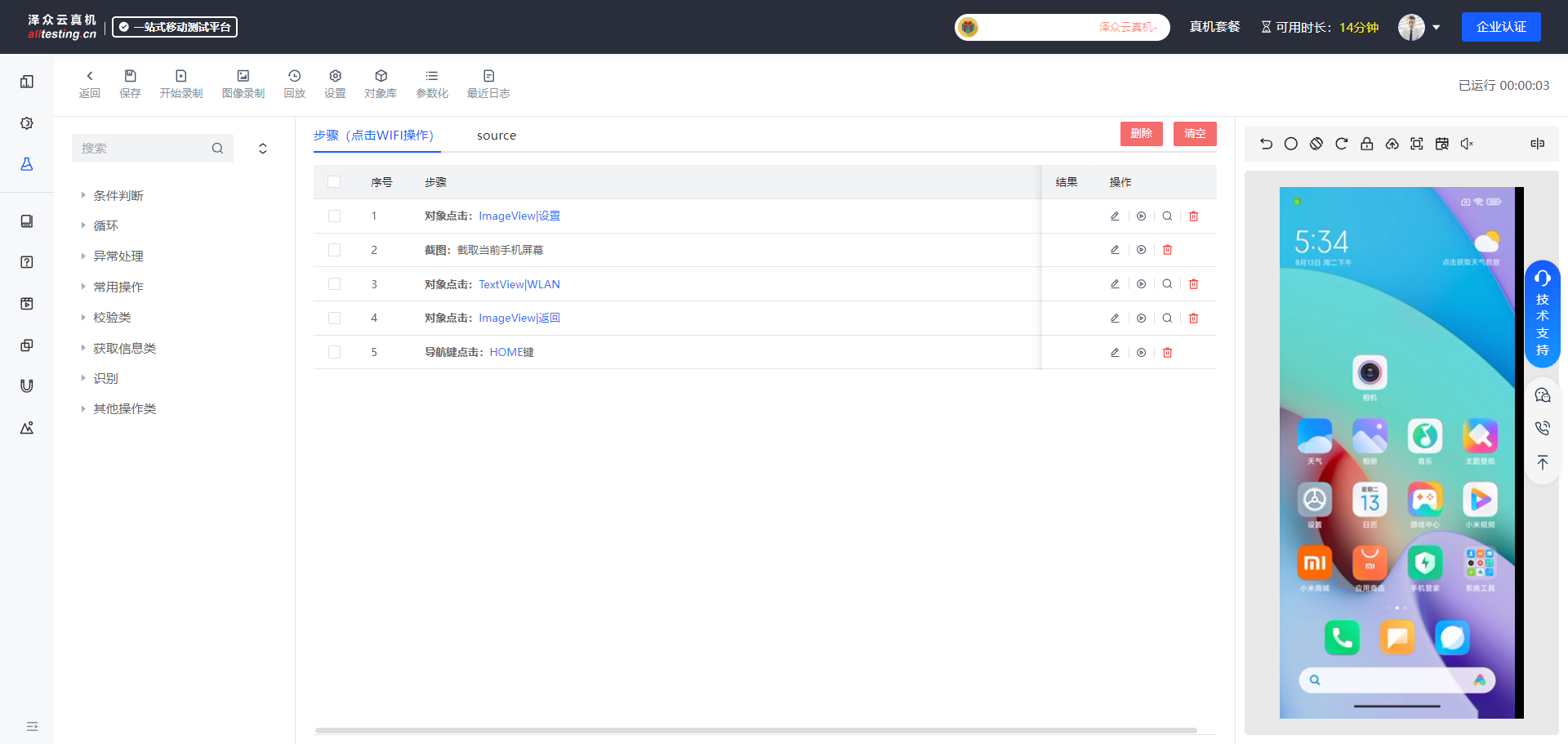Click the red 清空 clear button
The height and width of the screenshot is (744, 1568).
pos(1194,134)
